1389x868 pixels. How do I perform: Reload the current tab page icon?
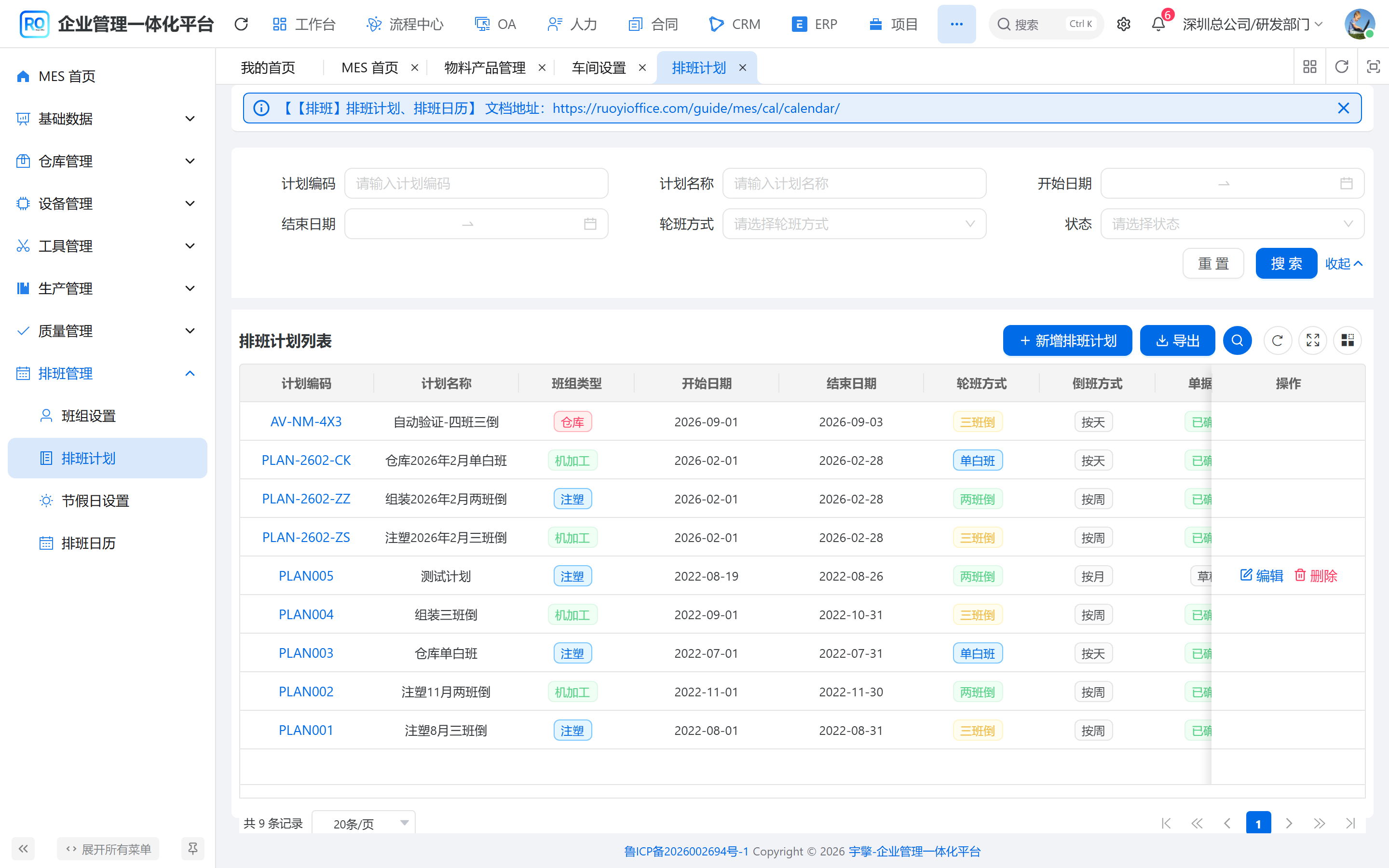coord(1341,67)
